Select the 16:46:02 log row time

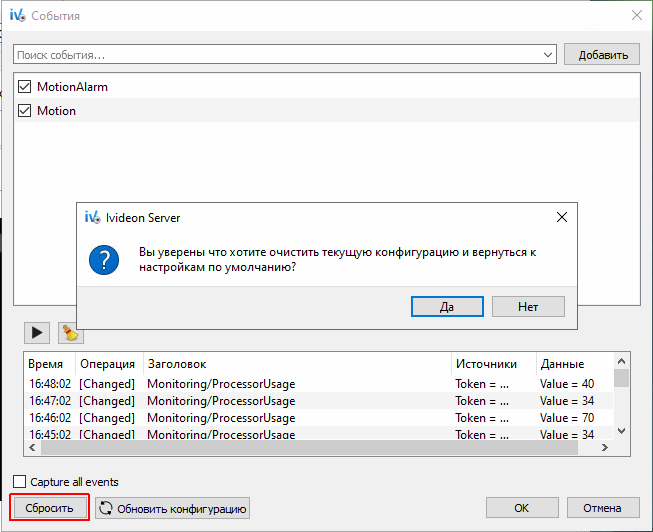pyautogui.click(x=50, y=417)
